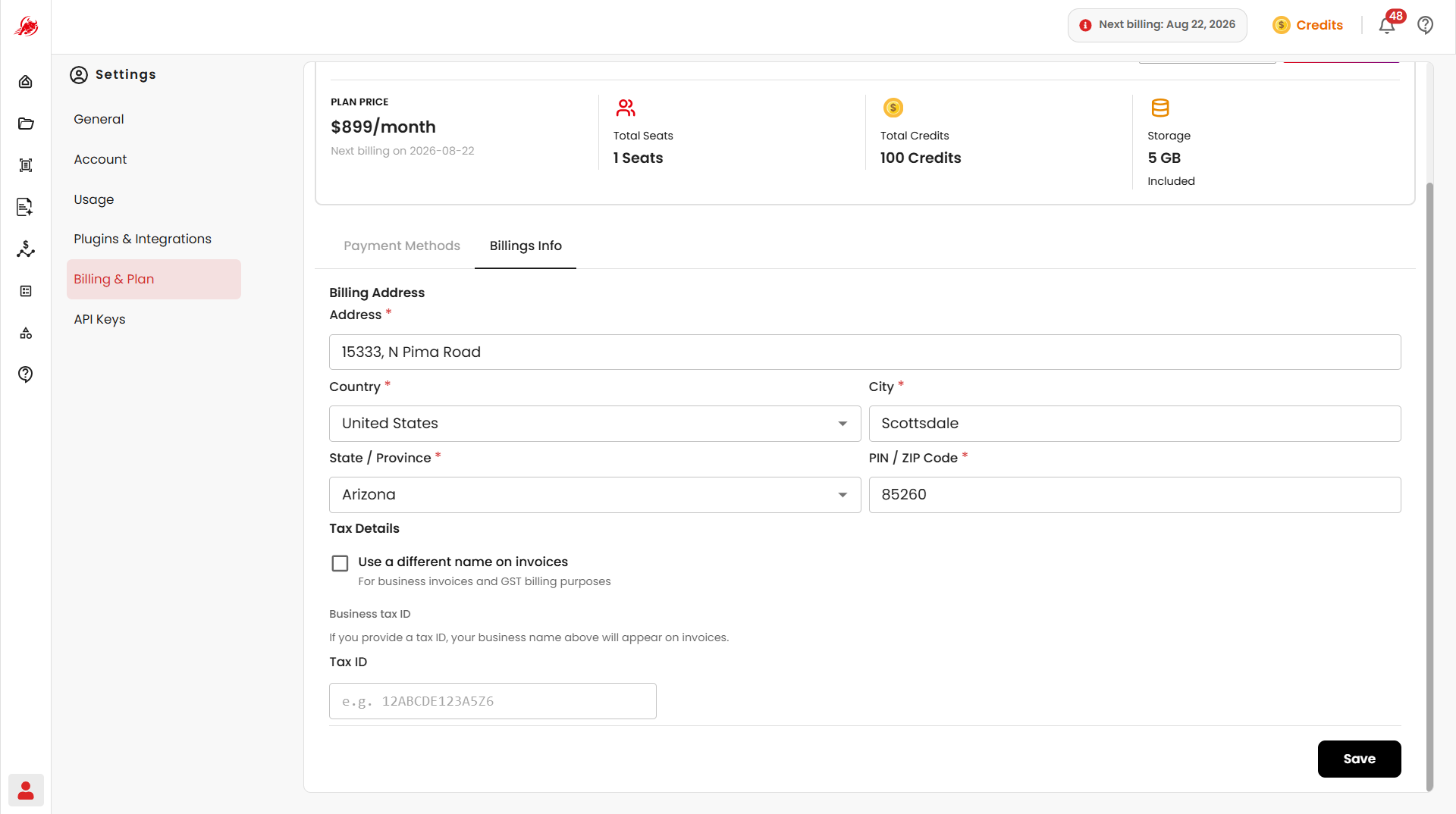Check 'Use a different name on invoices'

(340, 563)
